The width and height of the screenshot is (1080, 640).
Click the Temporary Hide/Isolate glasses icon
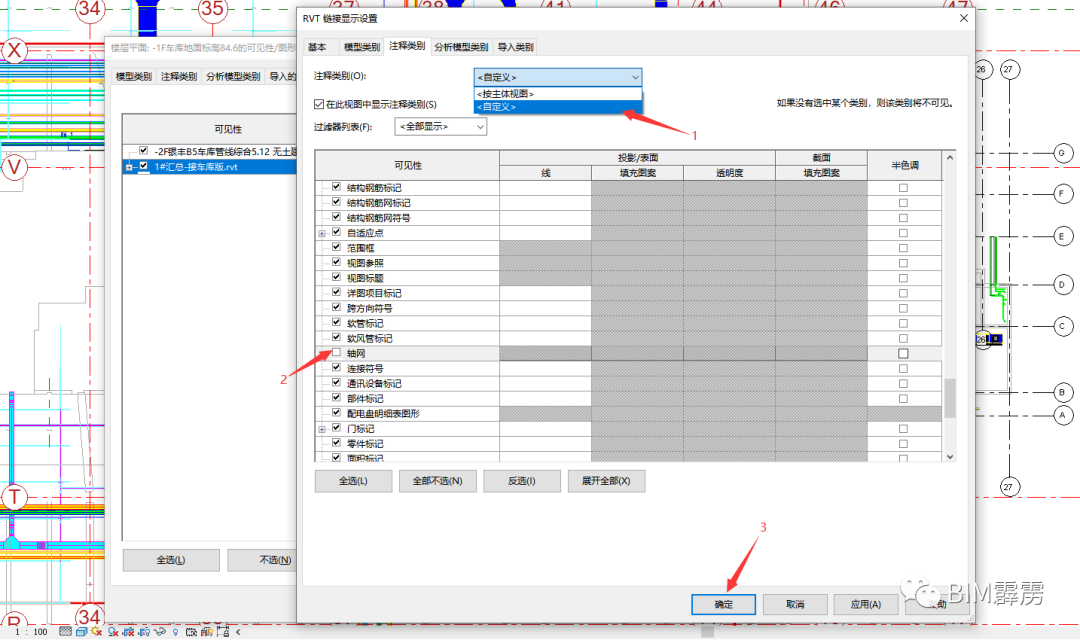160,631
